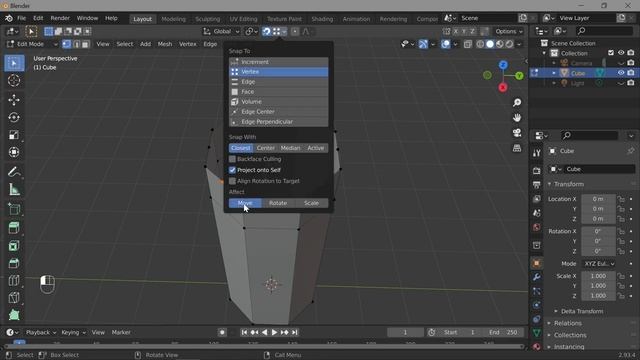Toggle Rotate in Affect options
This screenshot has height=360, width=640.
tap(278, 203)
